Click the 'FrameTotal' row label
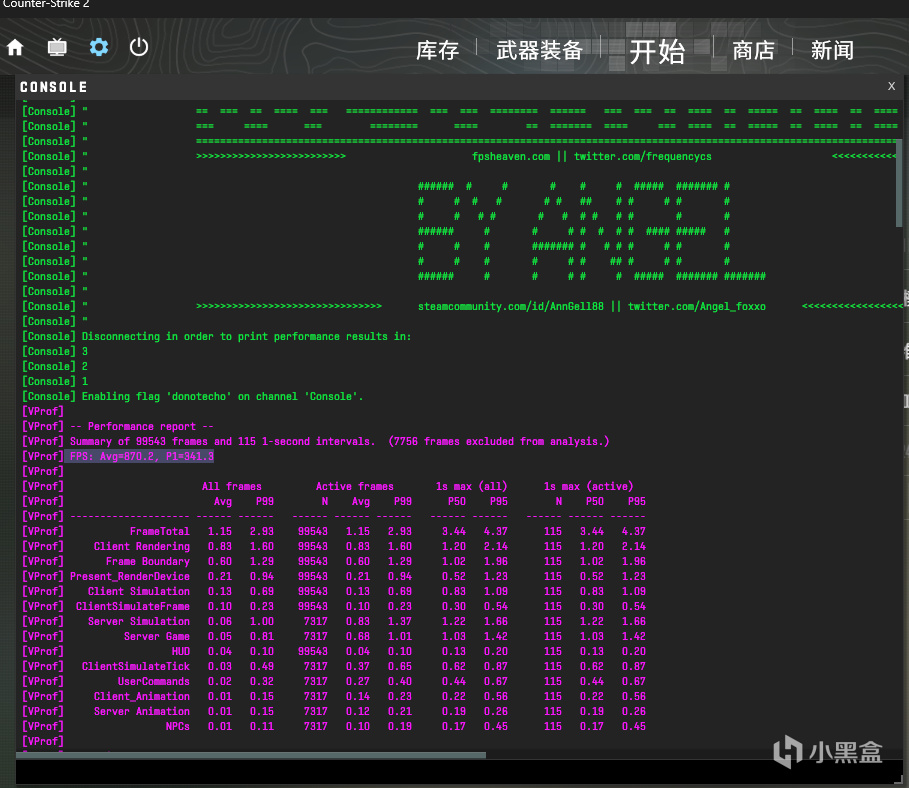The height and width of the screenshot is (788, 909). pos(159,531)
